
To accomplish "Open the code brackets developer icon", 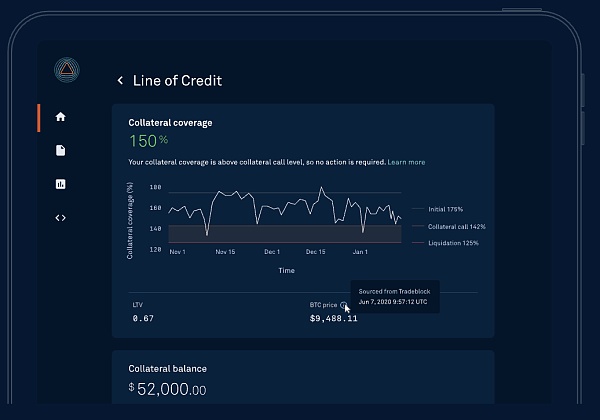I will [60, 217].
